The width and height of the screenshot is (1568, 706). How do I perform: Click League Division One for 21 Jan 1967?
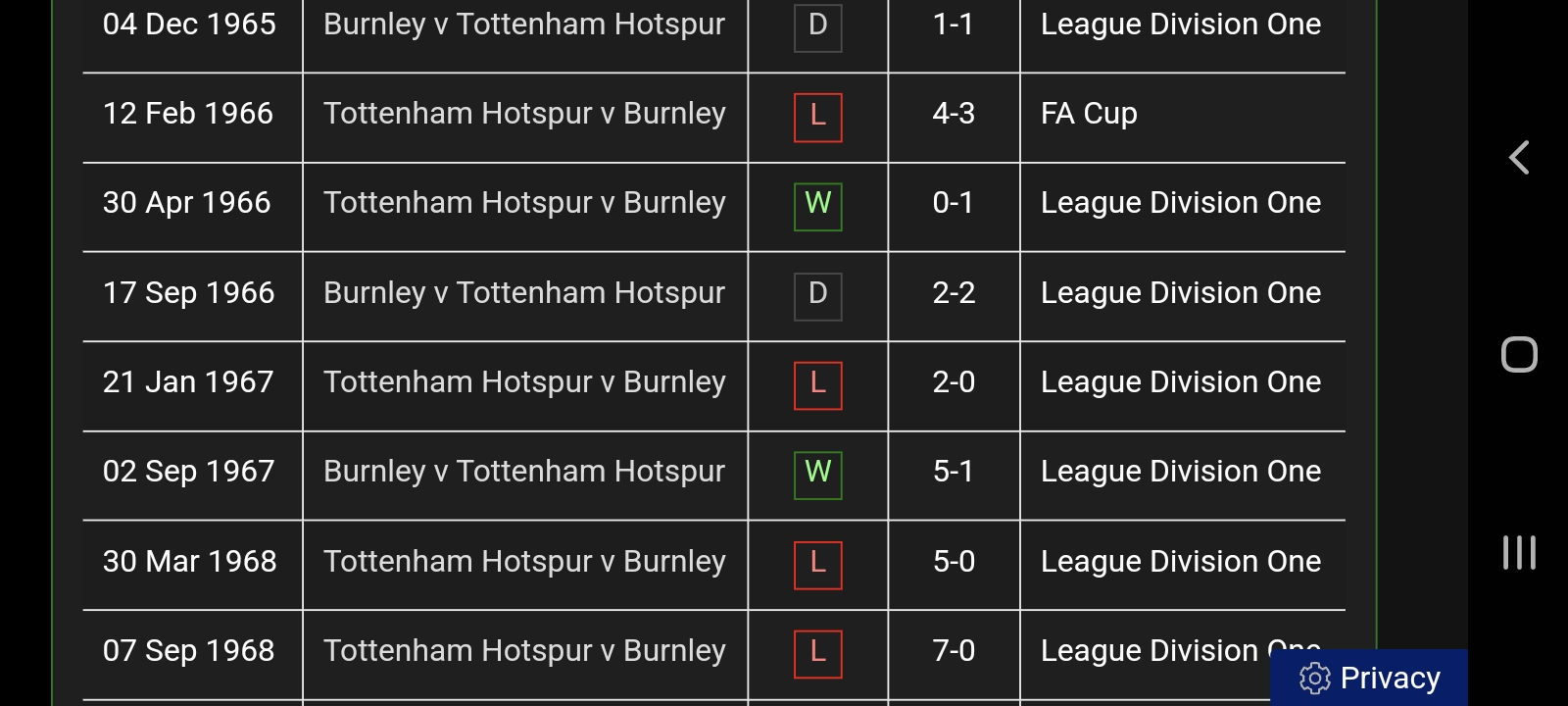pos(1181,382)
